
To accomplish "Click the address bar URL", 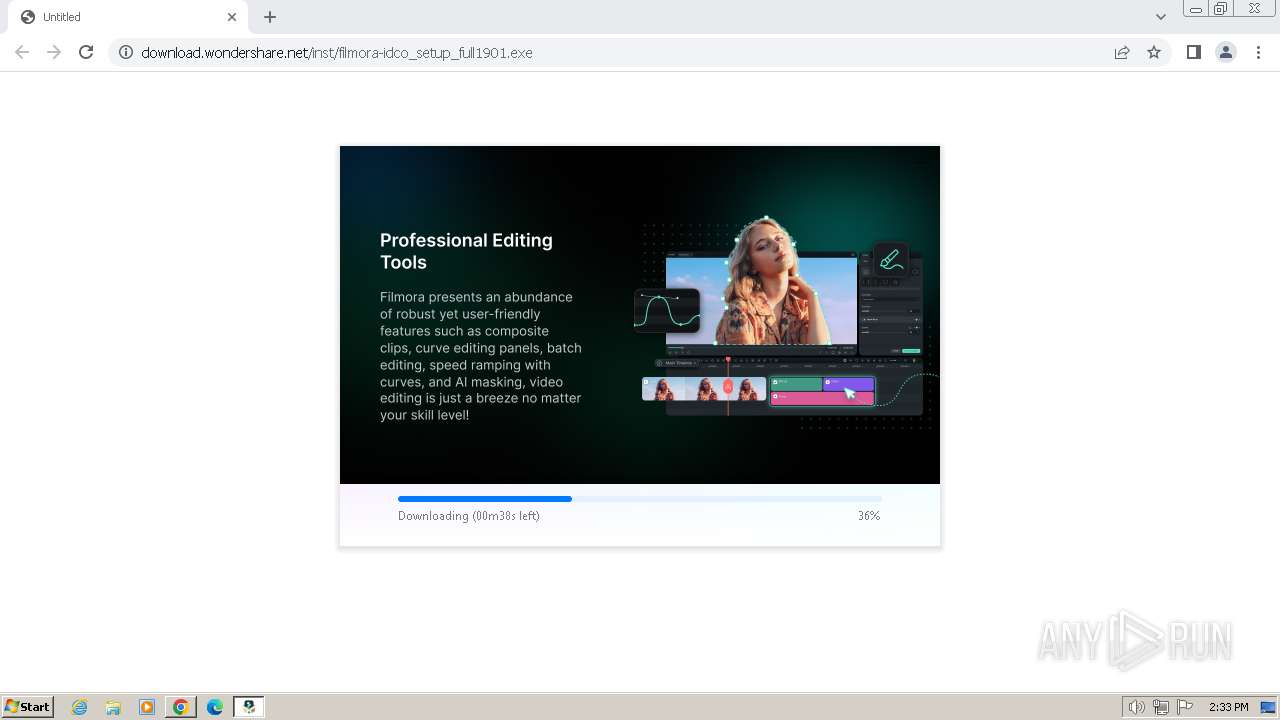I will (337, 53).
